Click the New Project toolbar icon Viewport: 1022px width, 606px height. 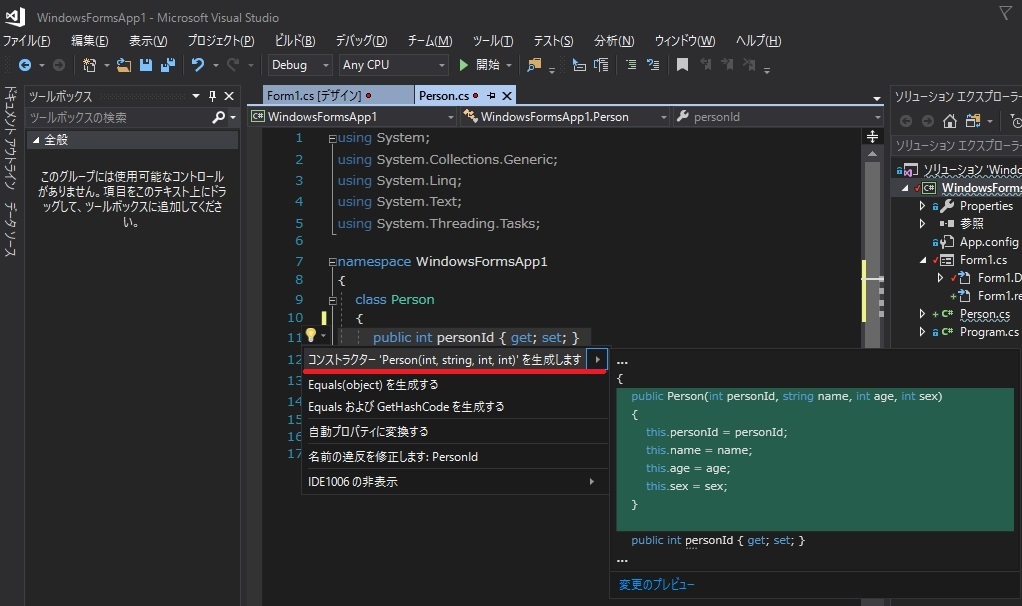pos(89,65)
